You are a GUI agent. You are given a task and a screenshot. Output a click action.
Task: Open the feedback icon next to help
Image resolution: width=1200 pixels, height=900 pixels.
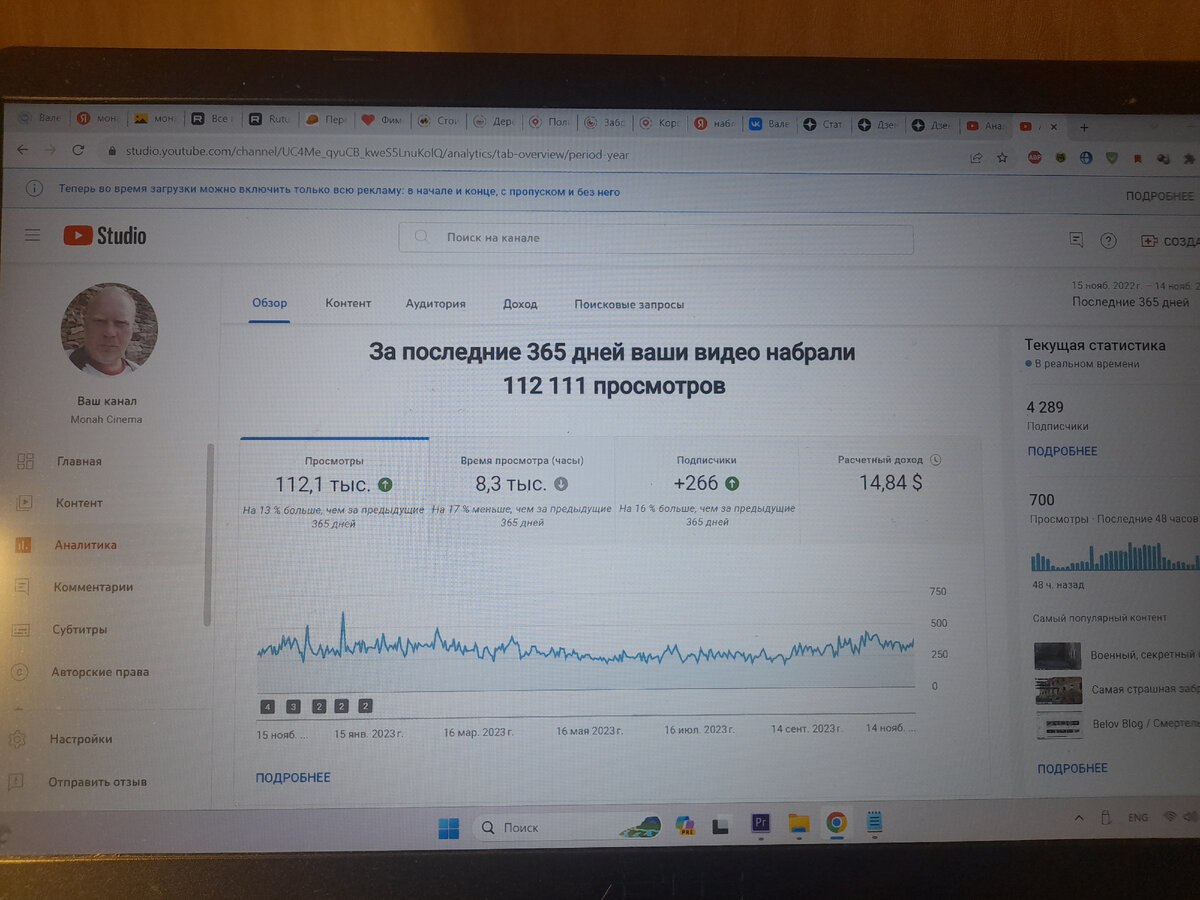(x=1076, y=240)
